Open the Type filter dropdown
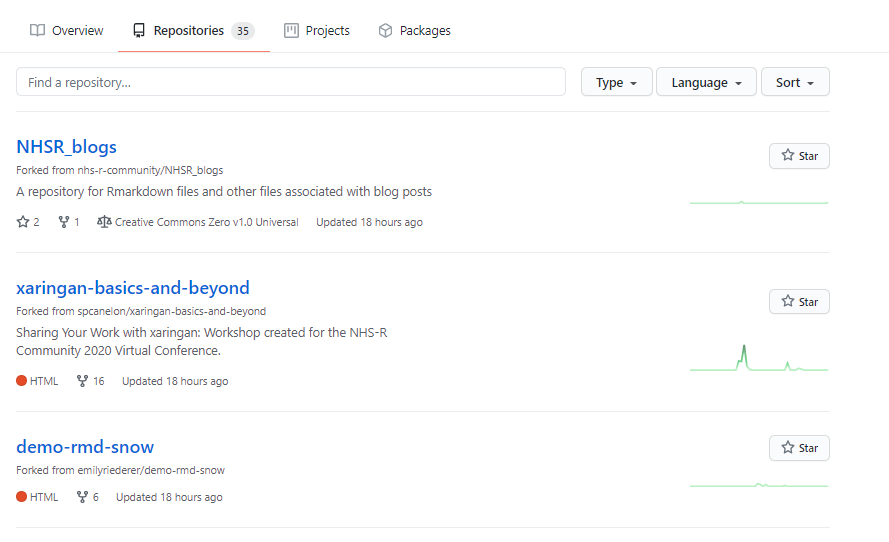Viewport: 889px width, 542px height. click(616, 82)
